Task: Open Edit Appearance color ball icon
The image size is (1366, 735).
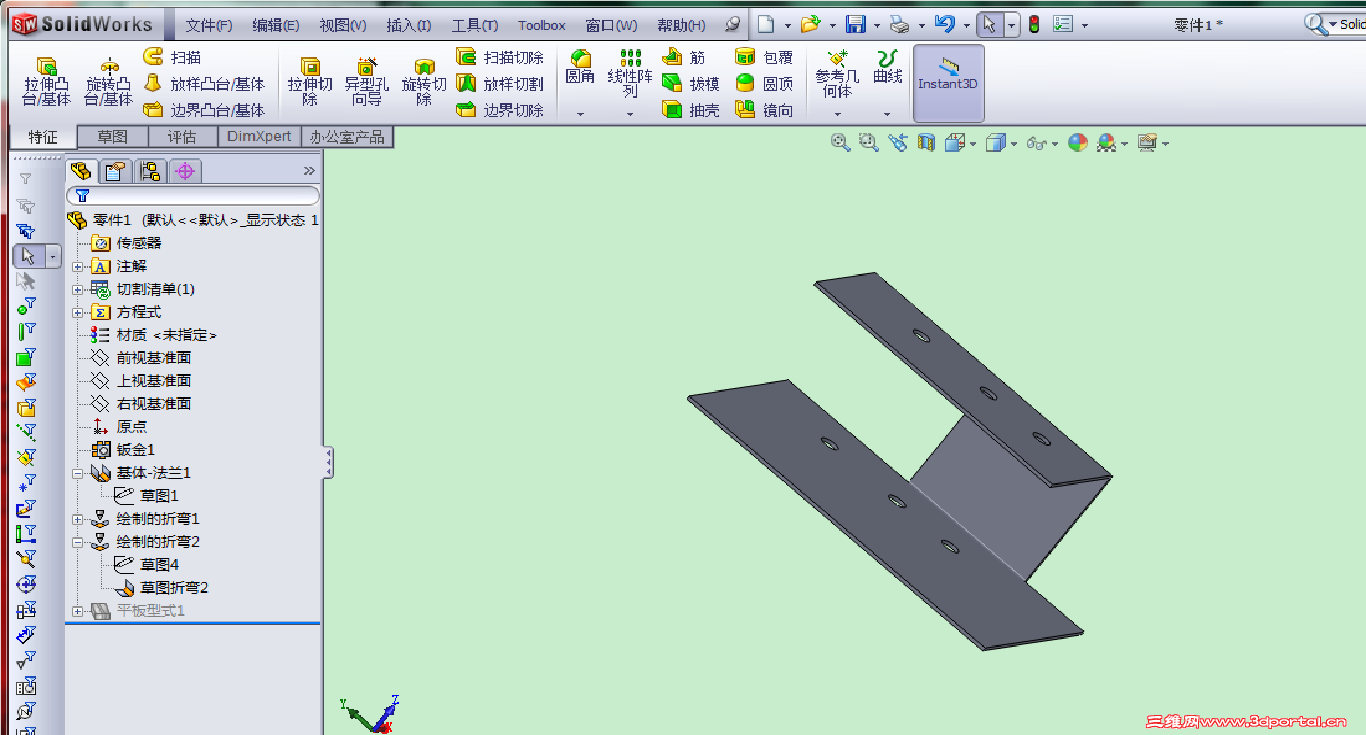Action: (x=1077, y=143)
